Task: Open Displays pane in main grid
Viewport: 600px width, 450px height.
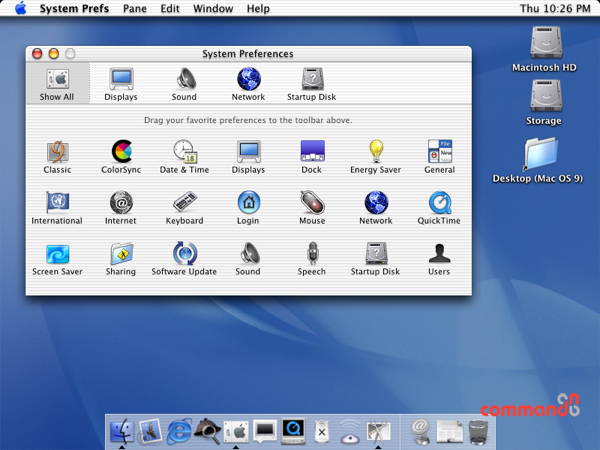Action: (x=248, y=157)
